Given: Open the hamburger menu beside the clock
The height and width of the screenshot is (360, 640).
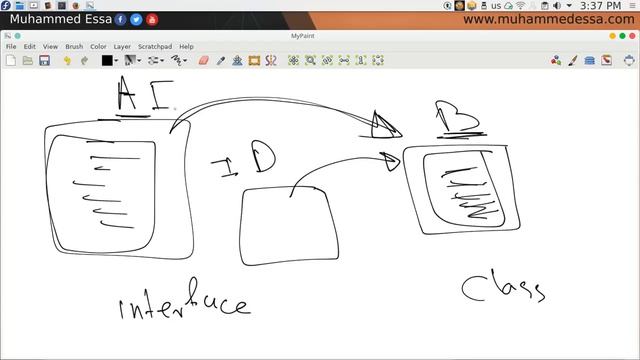Looking at the screenshot, I should tap(632, 6).
